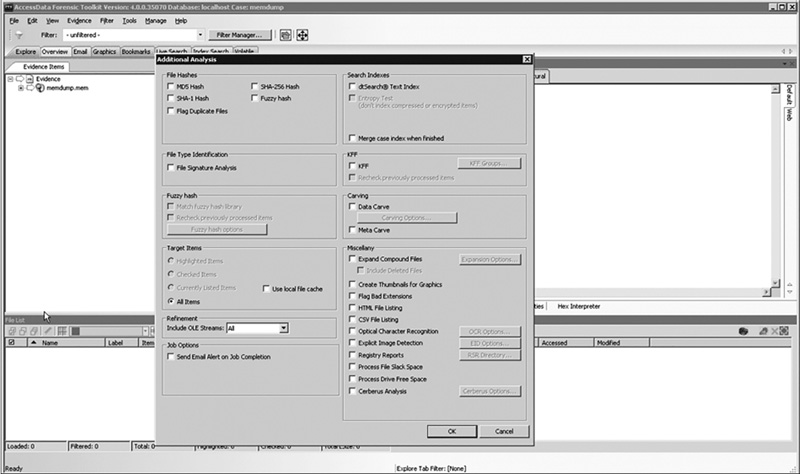Select the All Items radio button
Viewport: 800px width, 474px height.
coord(171,302)
